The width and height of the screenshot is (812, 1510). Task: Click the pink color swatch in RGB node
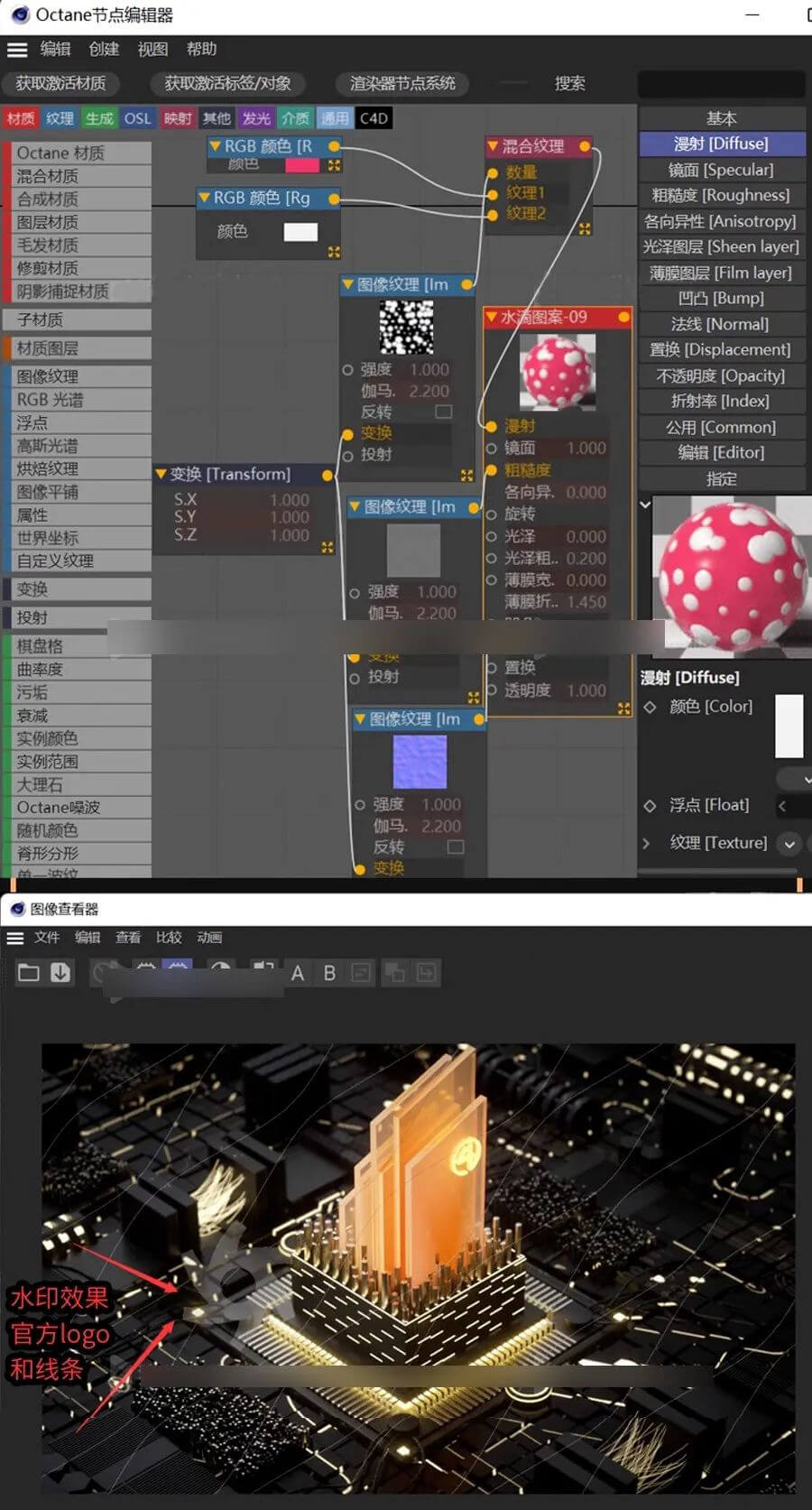302,165
